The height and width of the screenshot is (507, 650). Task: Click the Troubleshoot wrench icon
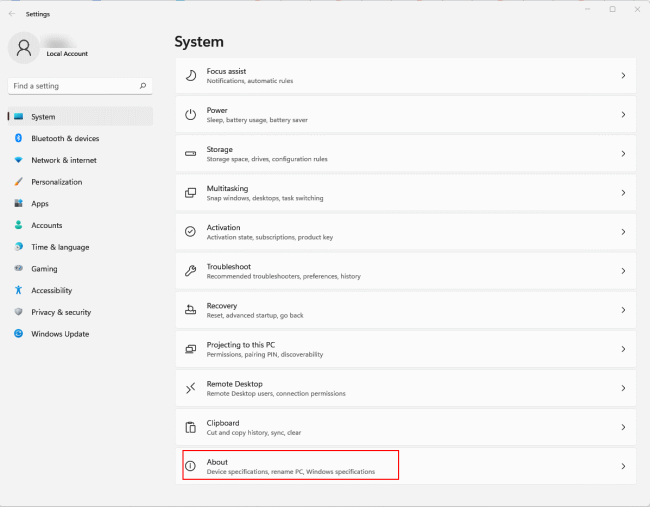191,271
